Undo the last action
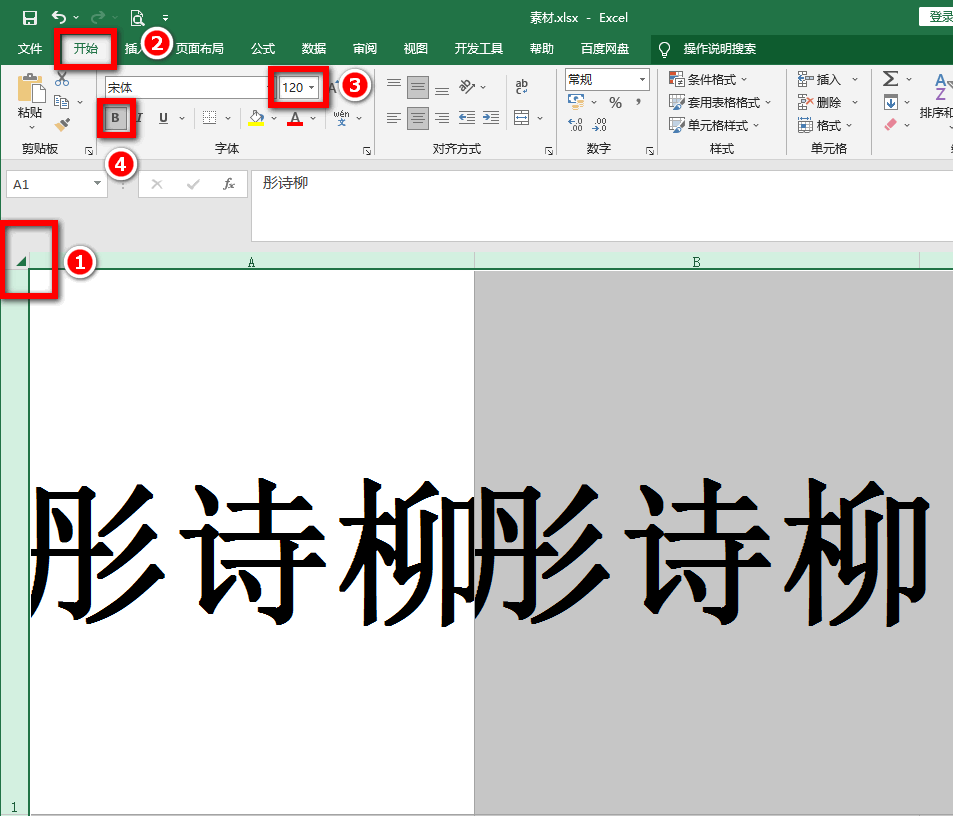Image resolution: width=953 pixels, height=816 pixels. (x=59, y=17)
